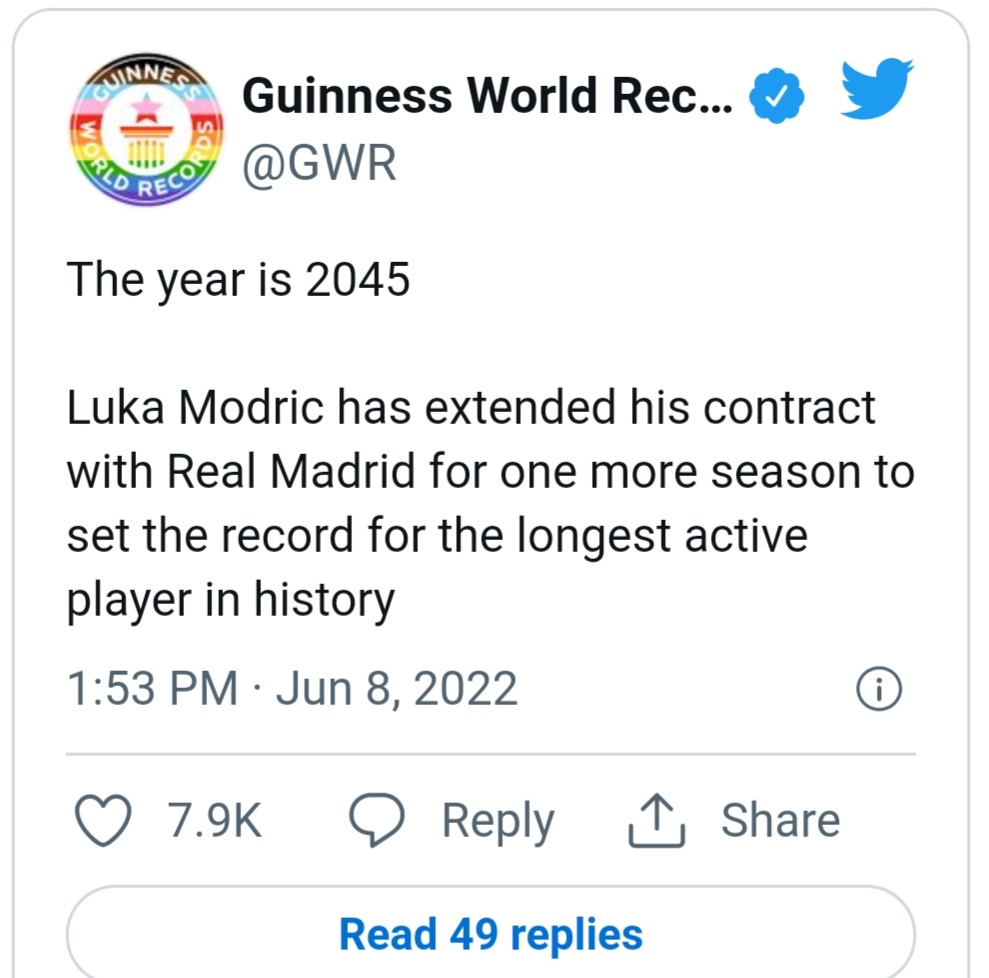989x978 pixels.
Task: Click the 7.9K likes count
Action: point(214,820)
